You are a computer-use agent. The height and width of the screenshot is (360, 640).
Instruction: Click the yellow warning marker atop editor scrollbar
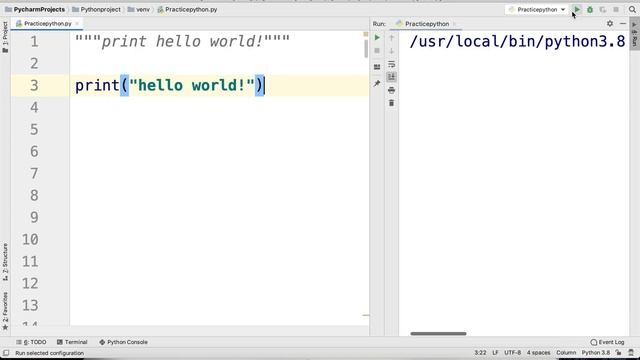point(366,34)
